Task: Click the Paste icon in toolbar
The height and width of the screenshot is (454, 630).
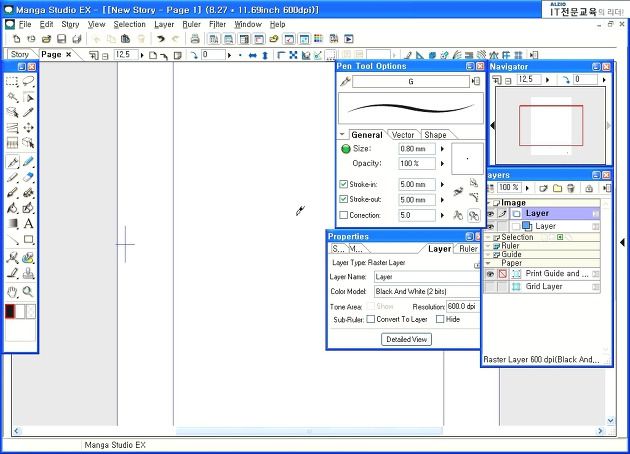Action: [125, 39]
